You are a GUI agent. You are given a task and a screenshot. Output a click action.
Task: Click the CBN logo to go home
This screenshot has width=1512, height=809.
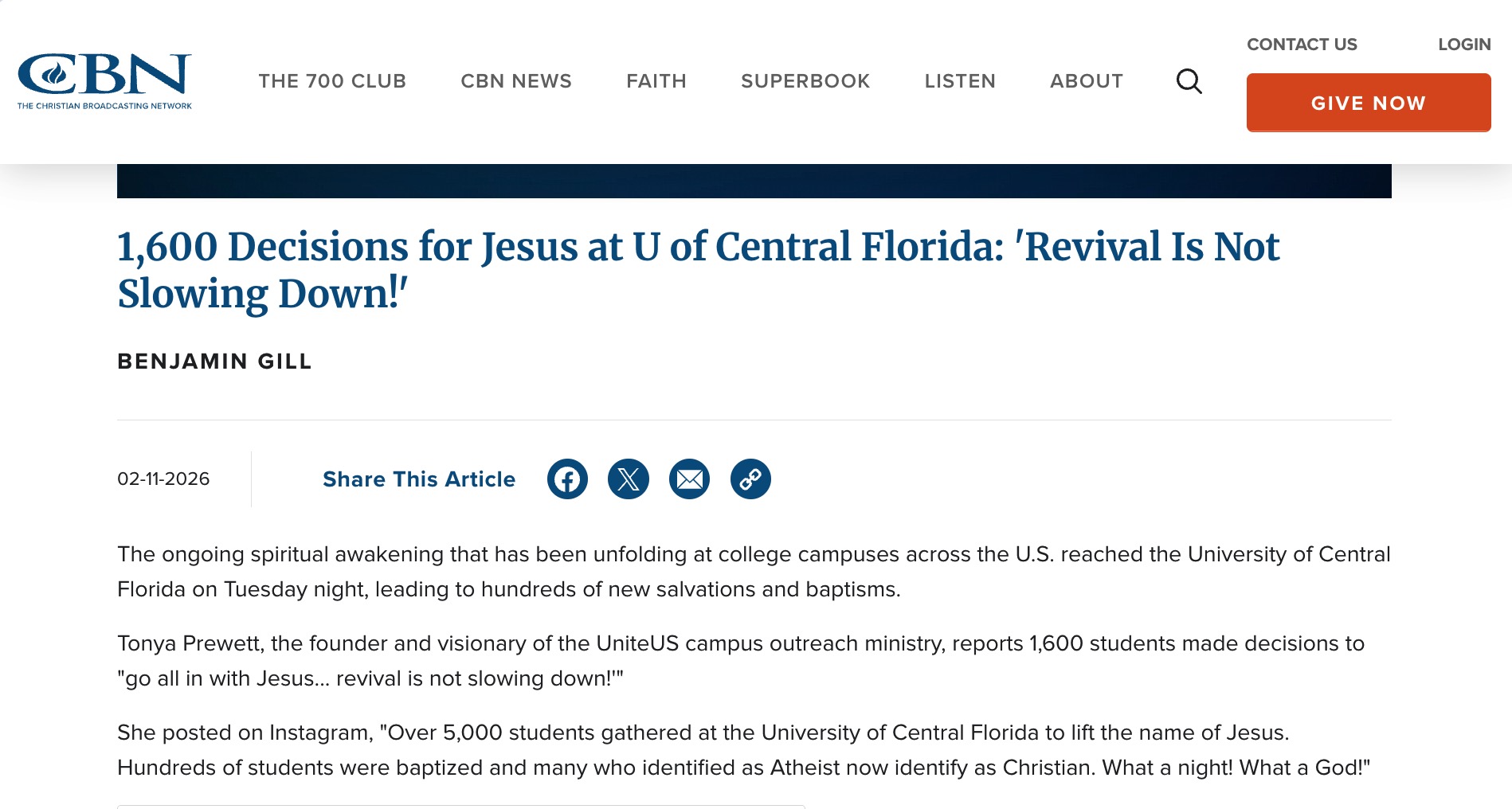[x=104, y=80]
